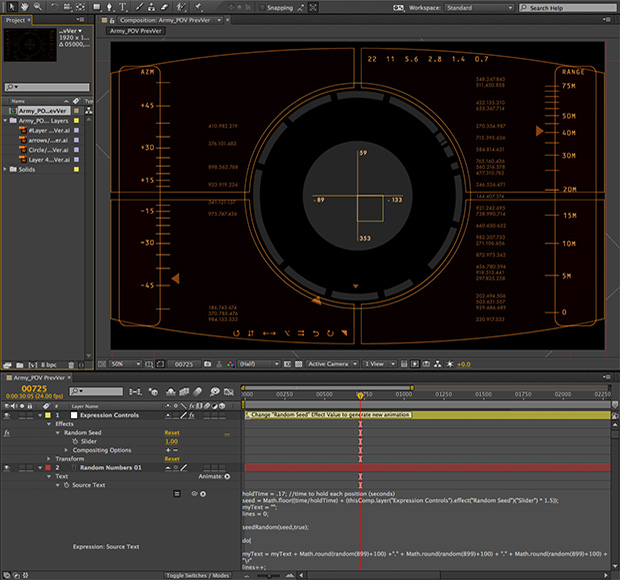The image size is (620, 580).
Task: Toggle Frame Blending switch in timeline
Action: click(184, 392)
